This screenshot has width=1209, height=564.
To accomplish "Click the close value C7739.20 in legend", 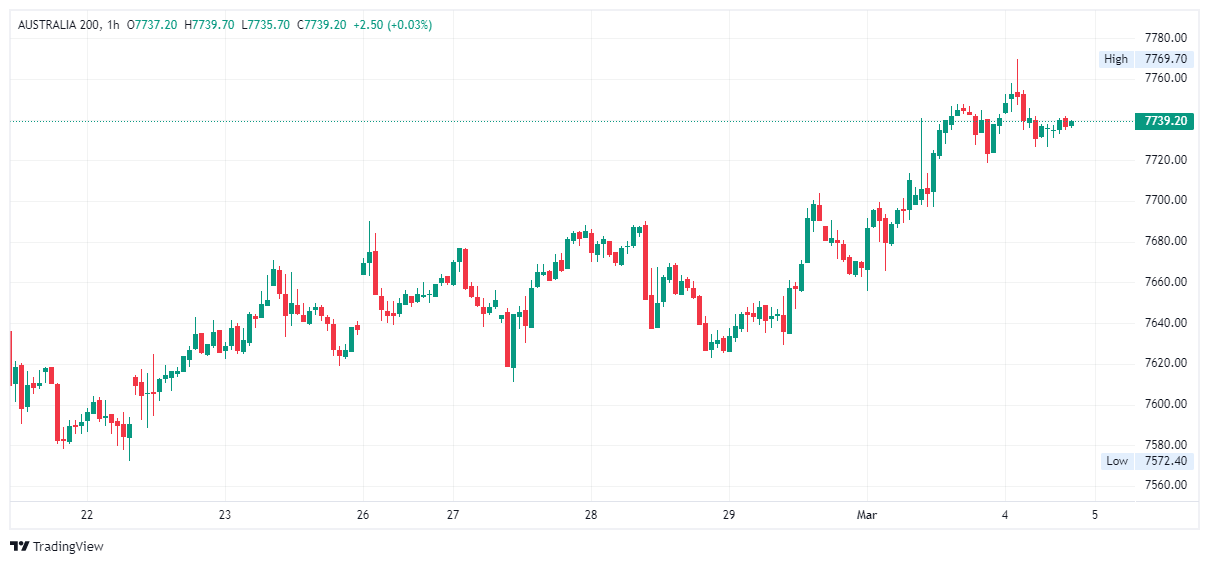I will pyautogui.click(x=322, y=24).
